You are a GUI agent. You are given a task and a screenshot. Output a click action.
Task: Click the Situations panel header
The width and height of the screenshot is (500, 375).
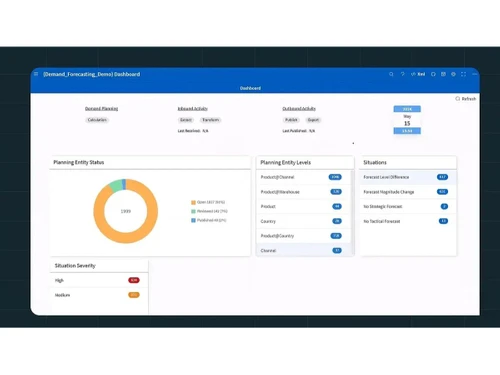pyautogui.click(x=408, y=162)
